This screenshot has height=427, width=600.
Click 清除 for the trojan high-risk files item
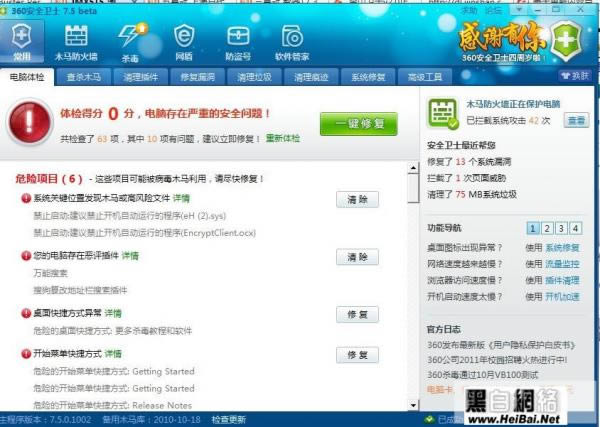coord(357,199)
